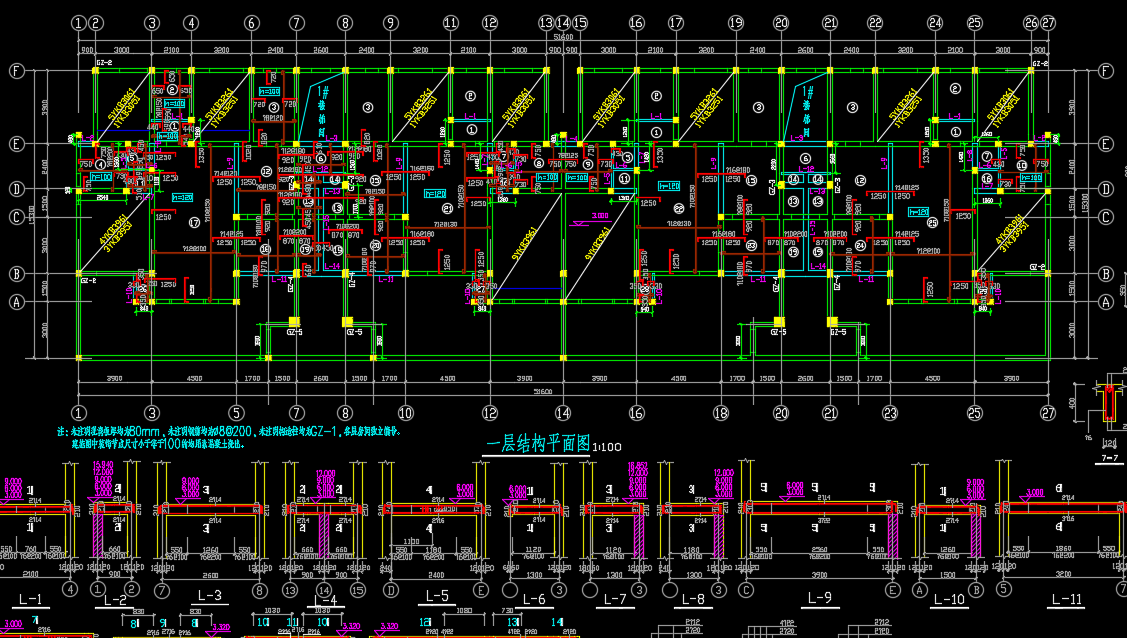Click axis C bubble on the plan's left side
1127x638 pixels.
click(x=17, y=216)
